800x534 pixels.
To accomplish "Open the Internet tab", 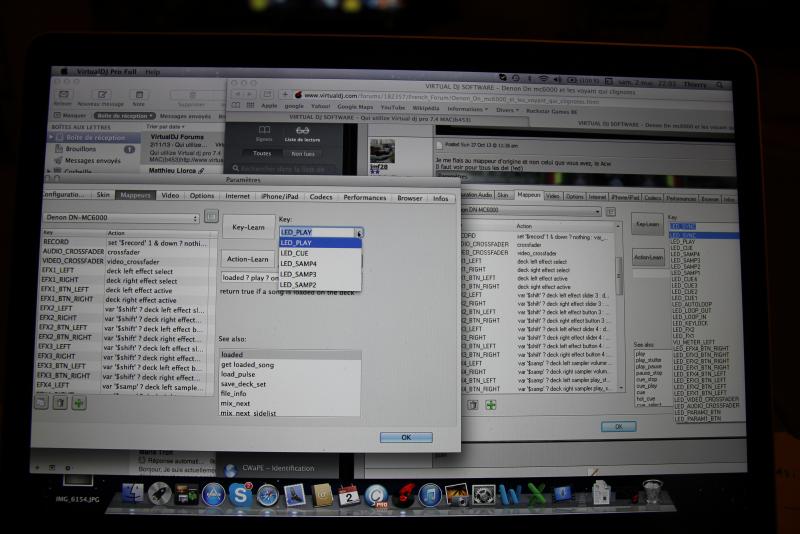I will (x=237, y=196).
